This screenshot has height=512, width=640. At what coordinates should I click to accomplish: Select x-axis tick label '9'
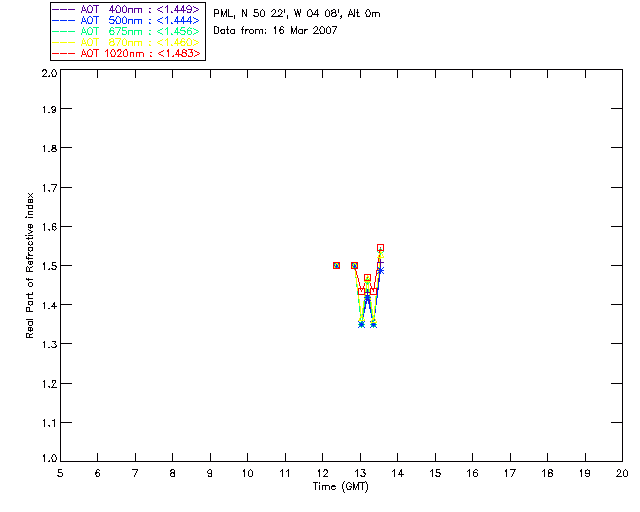[210, 473]
